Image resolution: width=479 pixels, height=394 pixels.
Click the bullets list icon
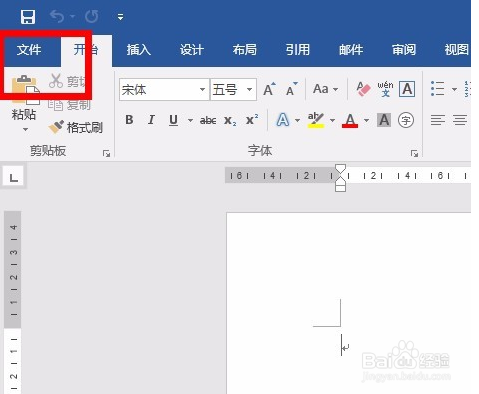coord(438,89)
